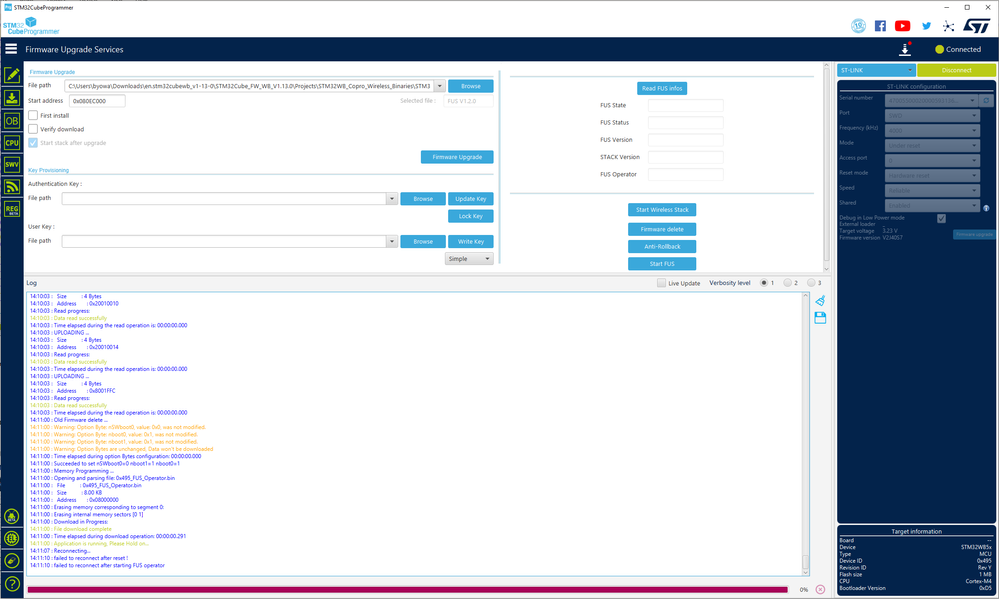The width and height of the screenshot is (999, 599).
Task: Open Erasing & Programming (download icon)
Action: (11, 97)
